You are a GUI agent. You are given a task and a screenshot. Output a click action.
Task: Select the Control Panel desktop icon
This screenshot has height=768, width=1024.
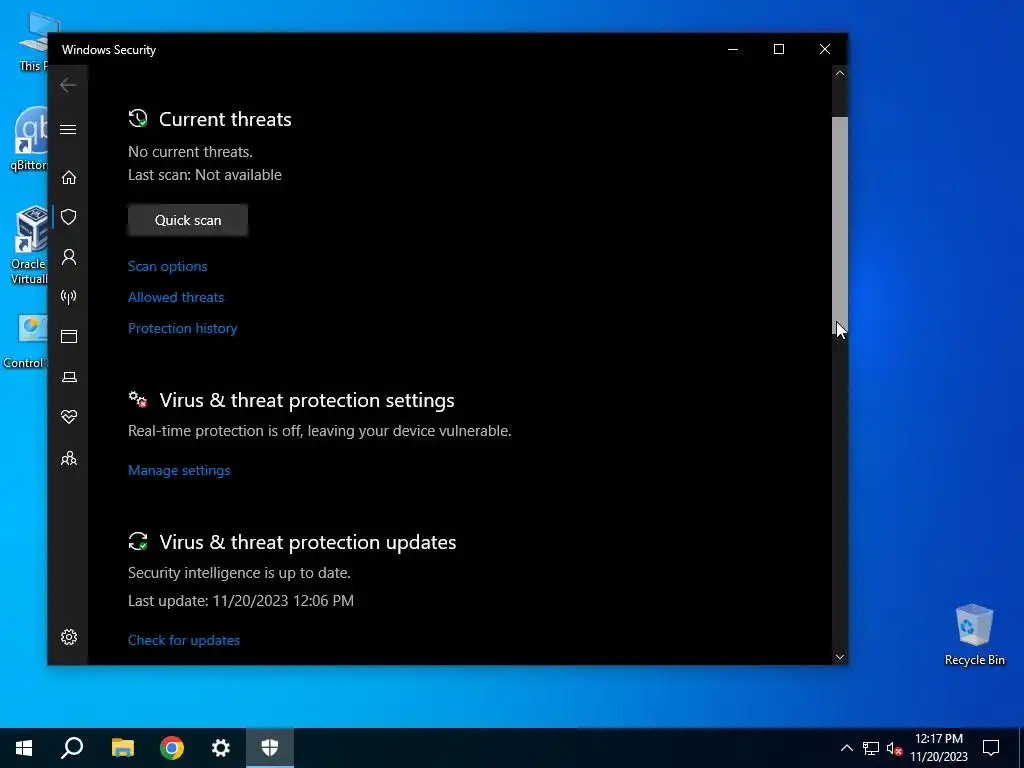coord(26,342)
